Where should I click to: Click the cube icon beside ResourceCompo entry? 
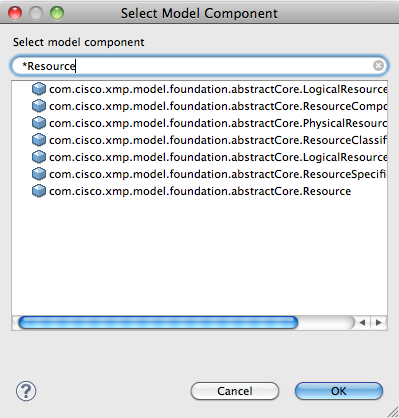coord(39,106)
